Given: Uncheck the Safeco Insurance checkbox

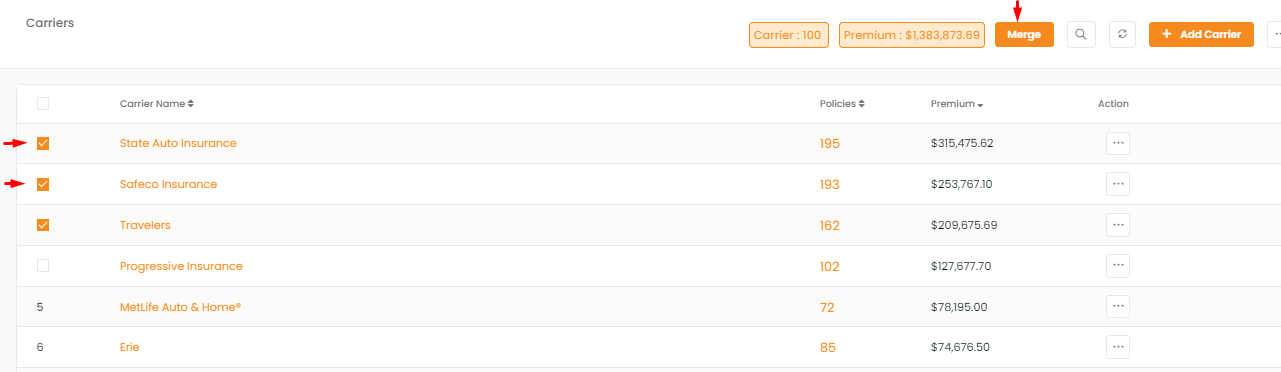Looking at the screenshot, I should 43,184.
